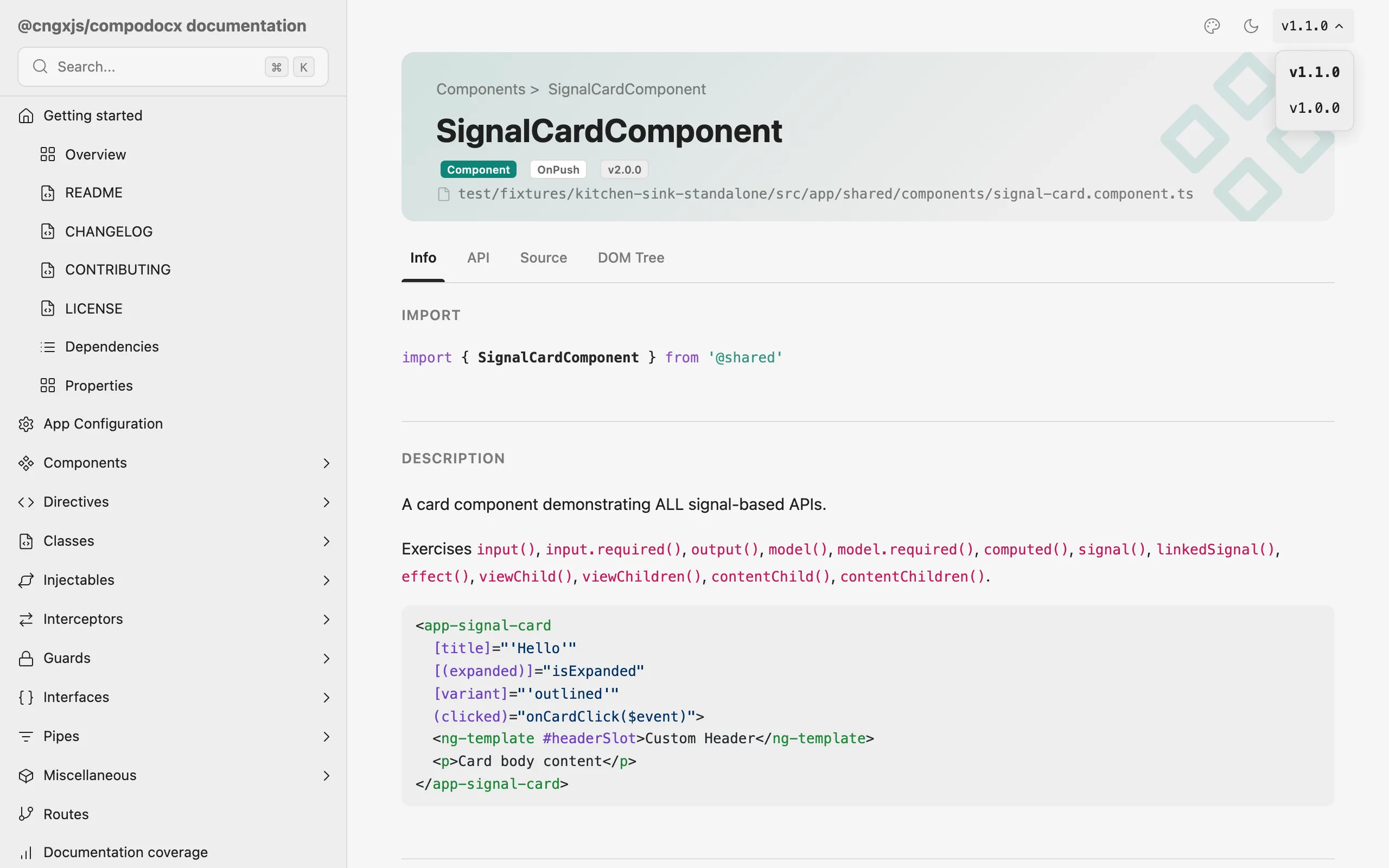Select v1.0.0 from version menu
Screen dimensions: 1389x868
(x=1314, y=108)
